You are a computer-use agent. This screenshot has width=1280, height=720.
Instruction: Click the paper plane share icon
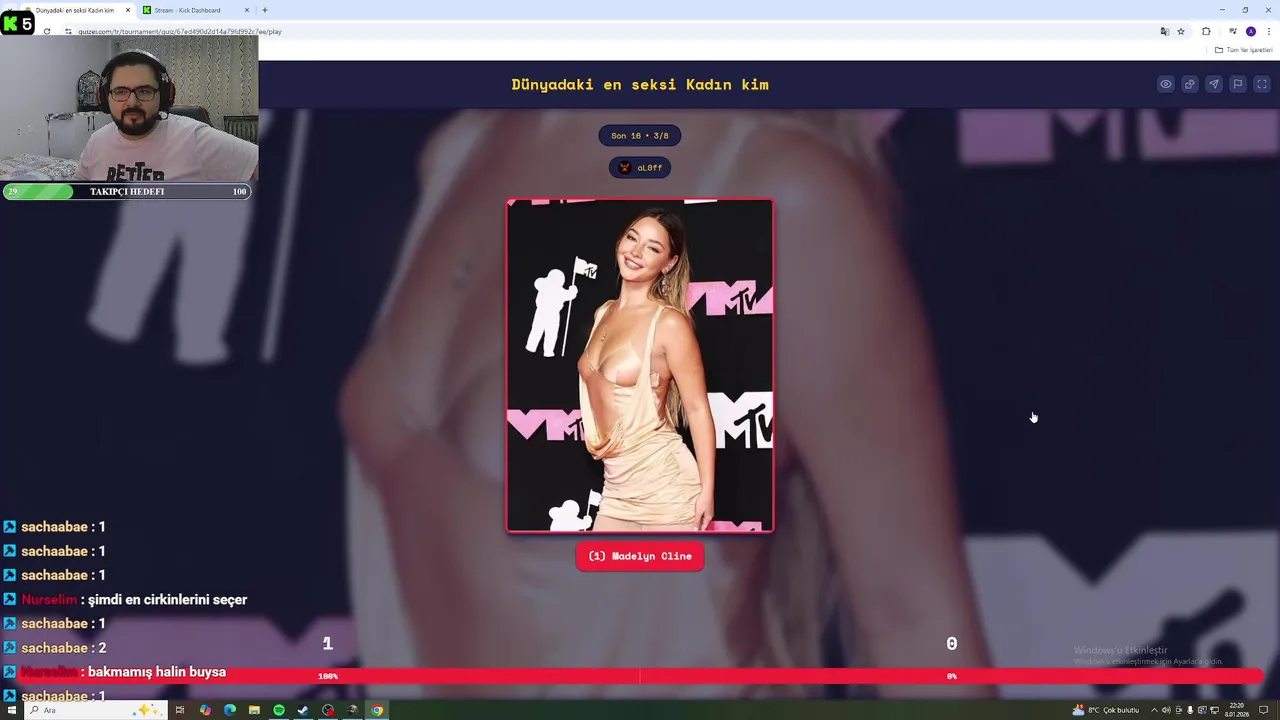pyautogui.click(x=1214, y=85)
